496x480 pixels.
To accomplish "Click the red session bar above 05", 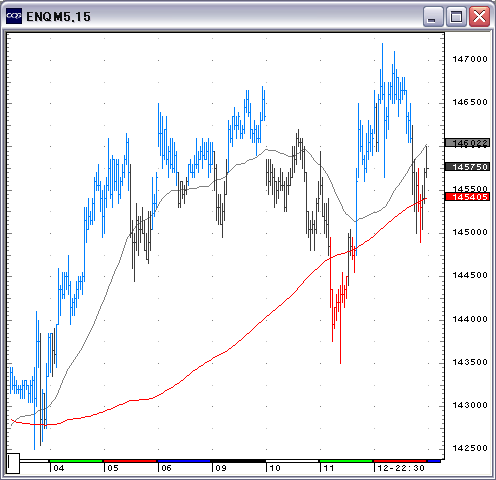I will [x=130, y=461].
